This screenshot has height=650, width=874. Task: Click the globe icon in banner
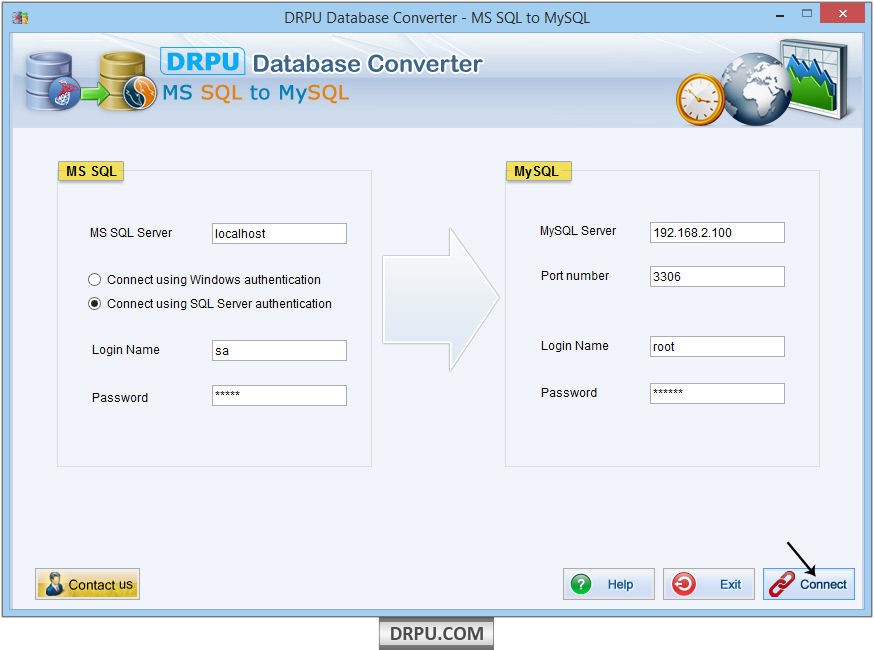[x=755, y=89]
